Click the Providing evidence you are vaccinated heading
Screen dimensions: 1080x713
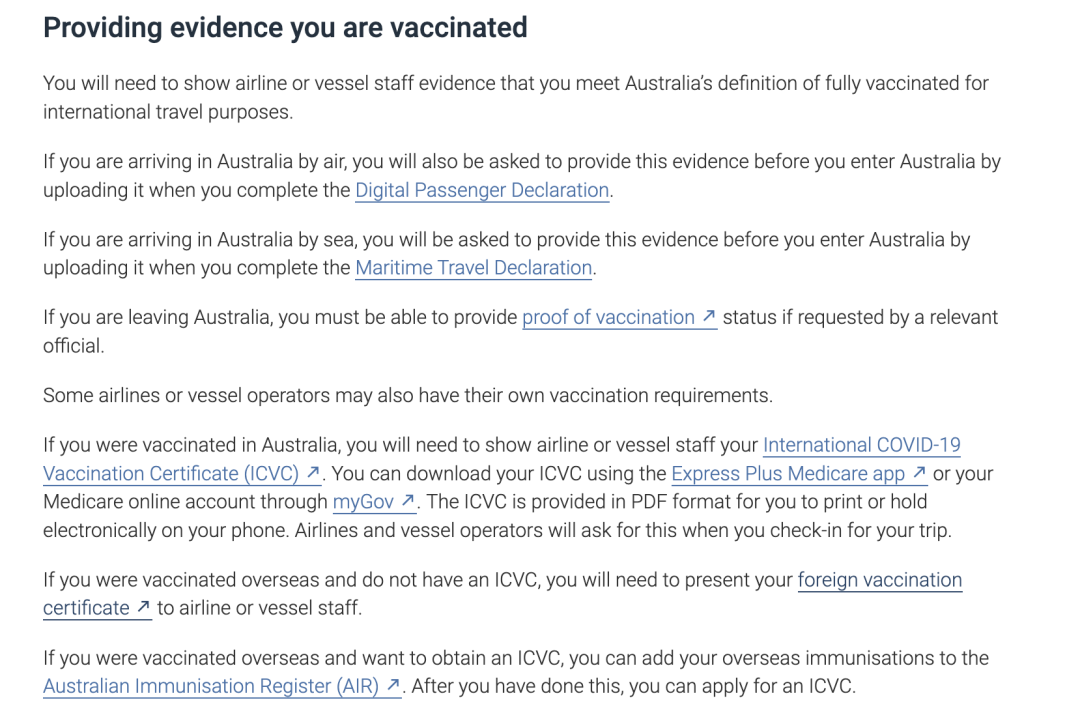pos(285,28)
